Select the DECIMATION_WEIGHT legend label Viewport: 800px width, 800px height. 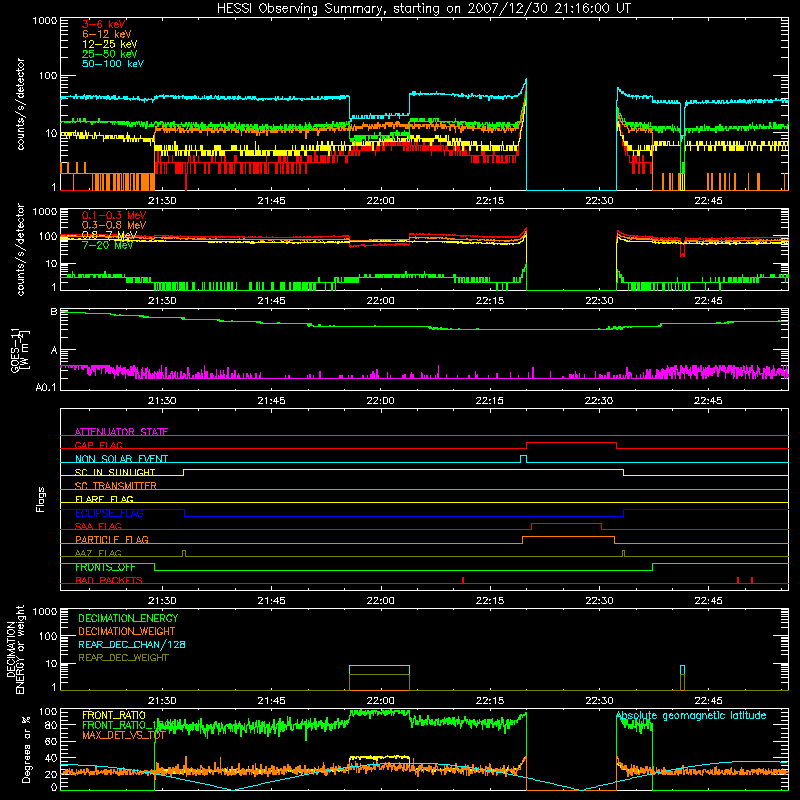(x=127, y=631)
